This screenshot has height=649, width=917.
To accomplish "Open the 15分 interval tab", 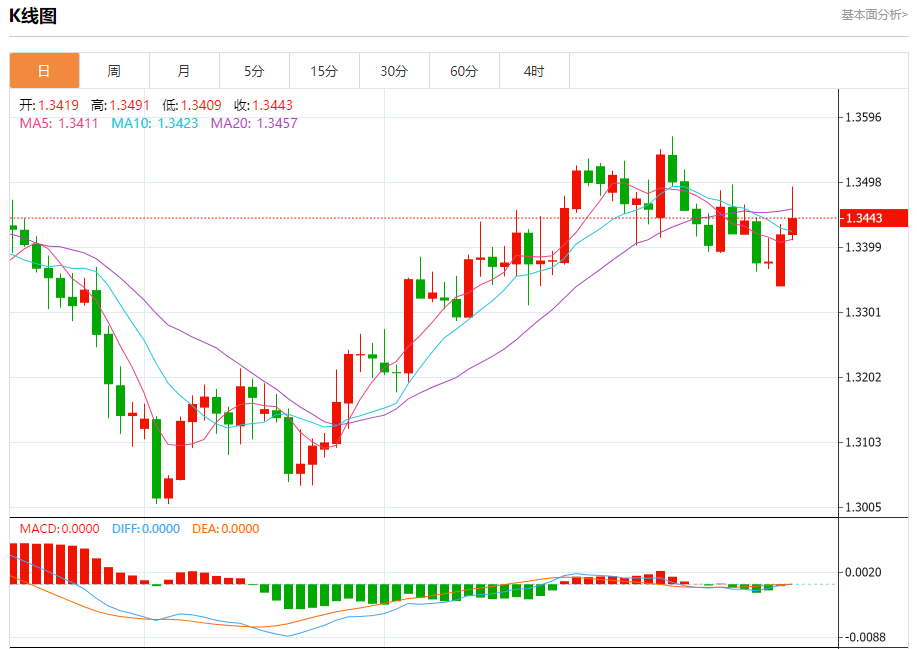I will [x=325, y=71].
